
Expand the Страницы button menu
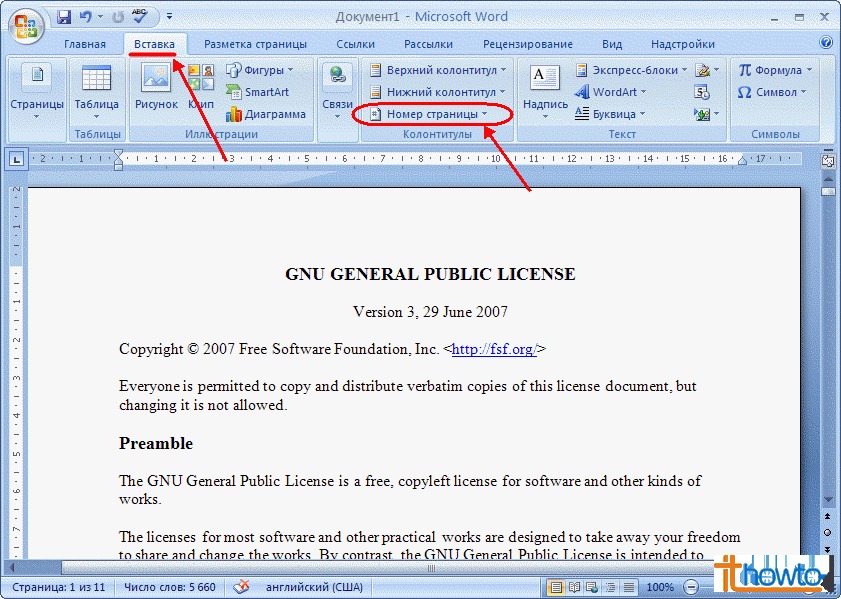36,91
